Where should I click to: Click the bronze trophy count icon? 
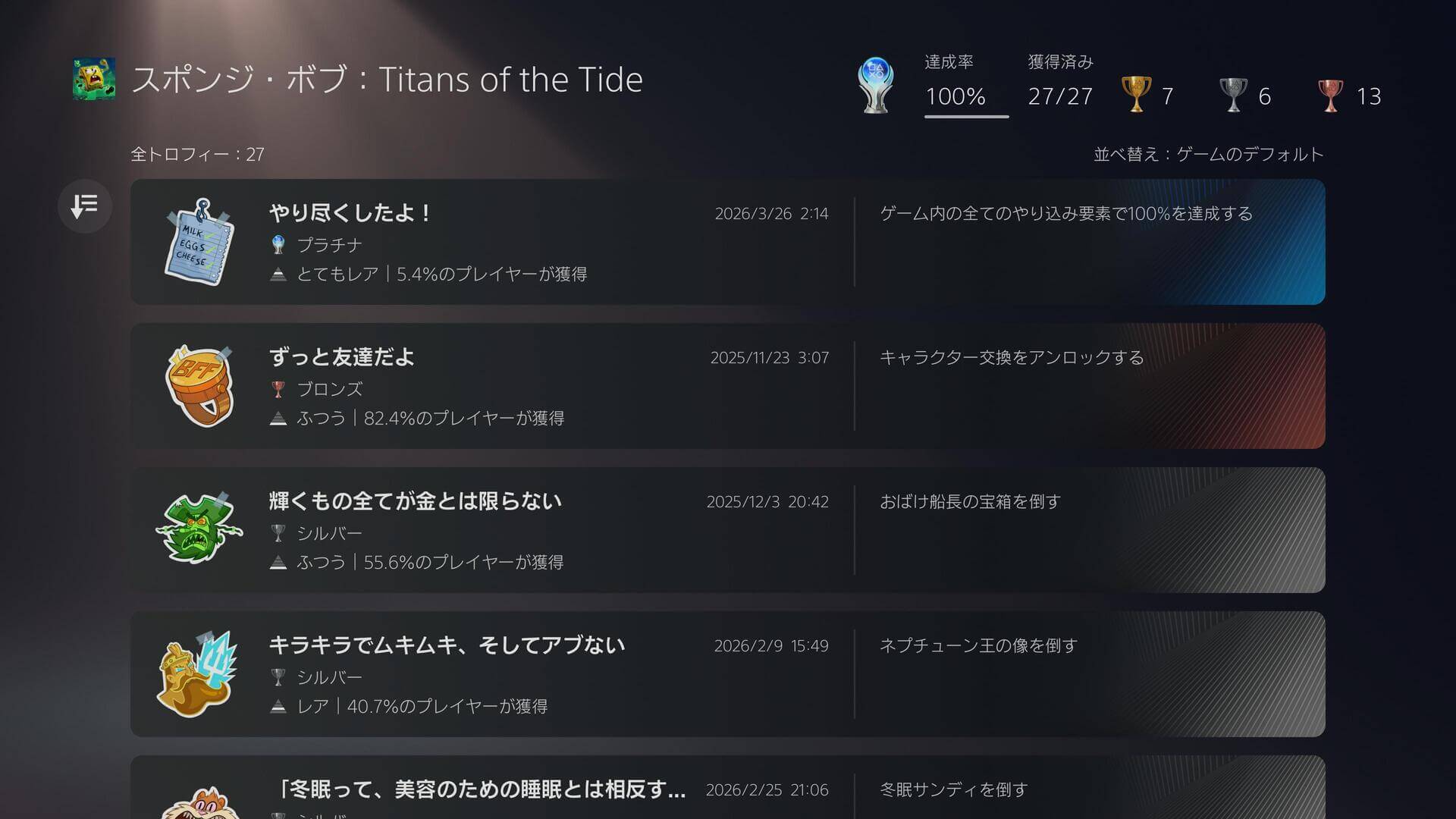click(1330, 95)
